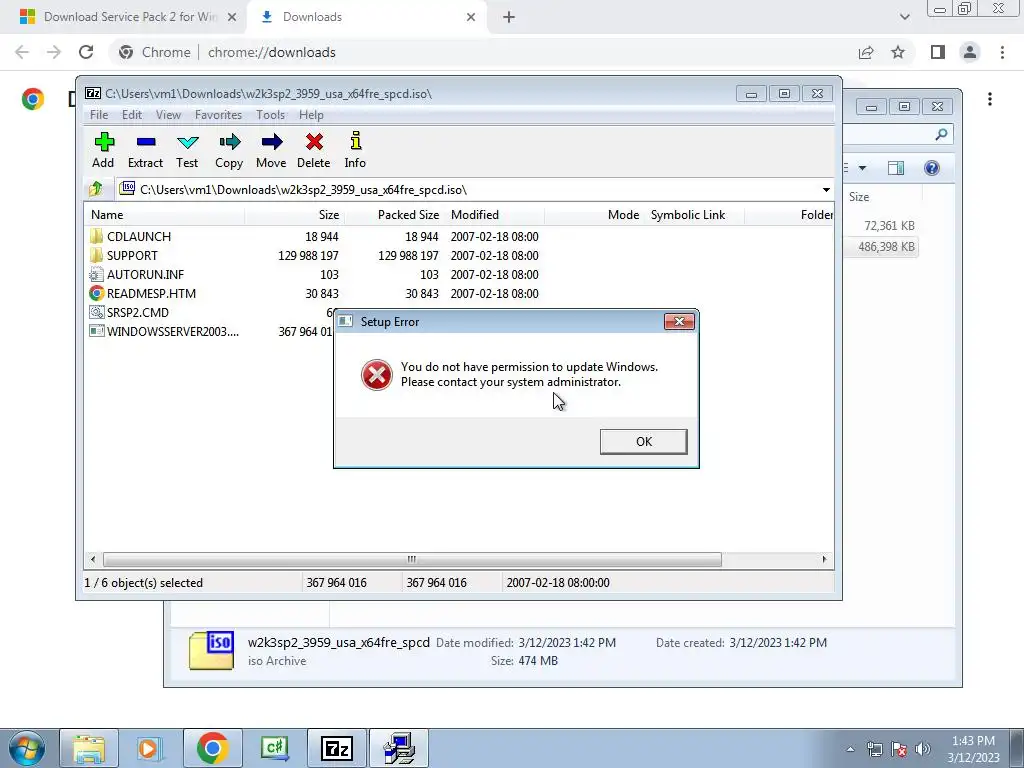
Task: Open the Edit menu
Action: [132, 115]
